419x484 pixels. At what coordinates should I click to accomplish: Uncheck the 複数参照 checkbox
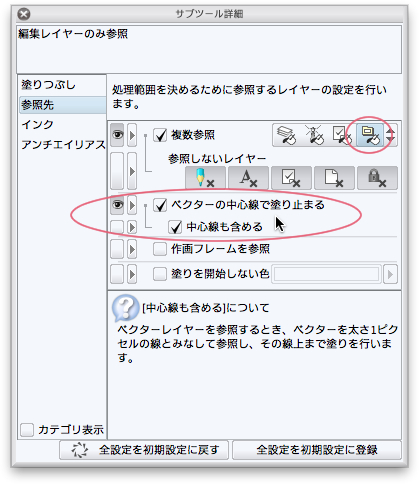(160, 135)
